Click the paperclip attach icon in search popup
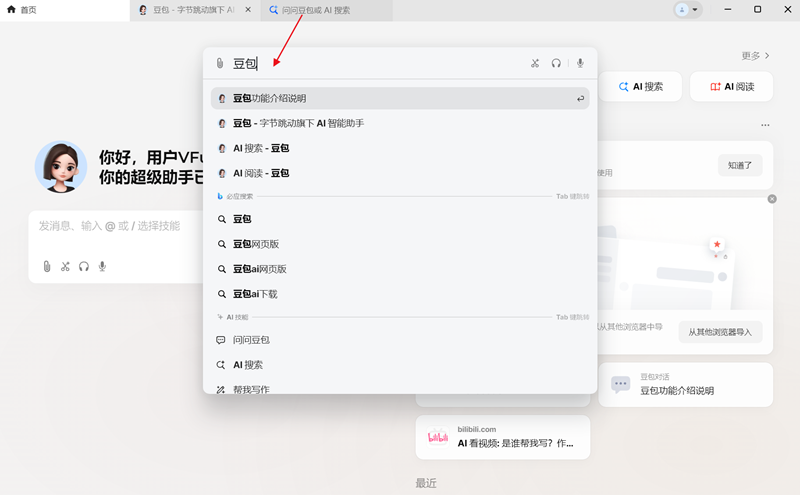800x495 pixels. (220, 63)
